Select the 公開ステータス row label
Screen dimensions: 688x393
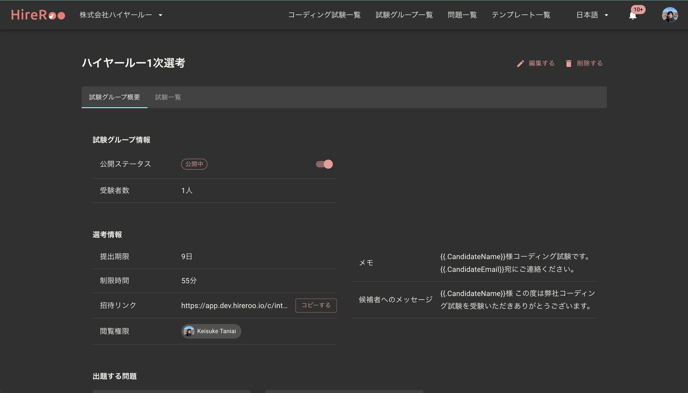coord(125,164)
